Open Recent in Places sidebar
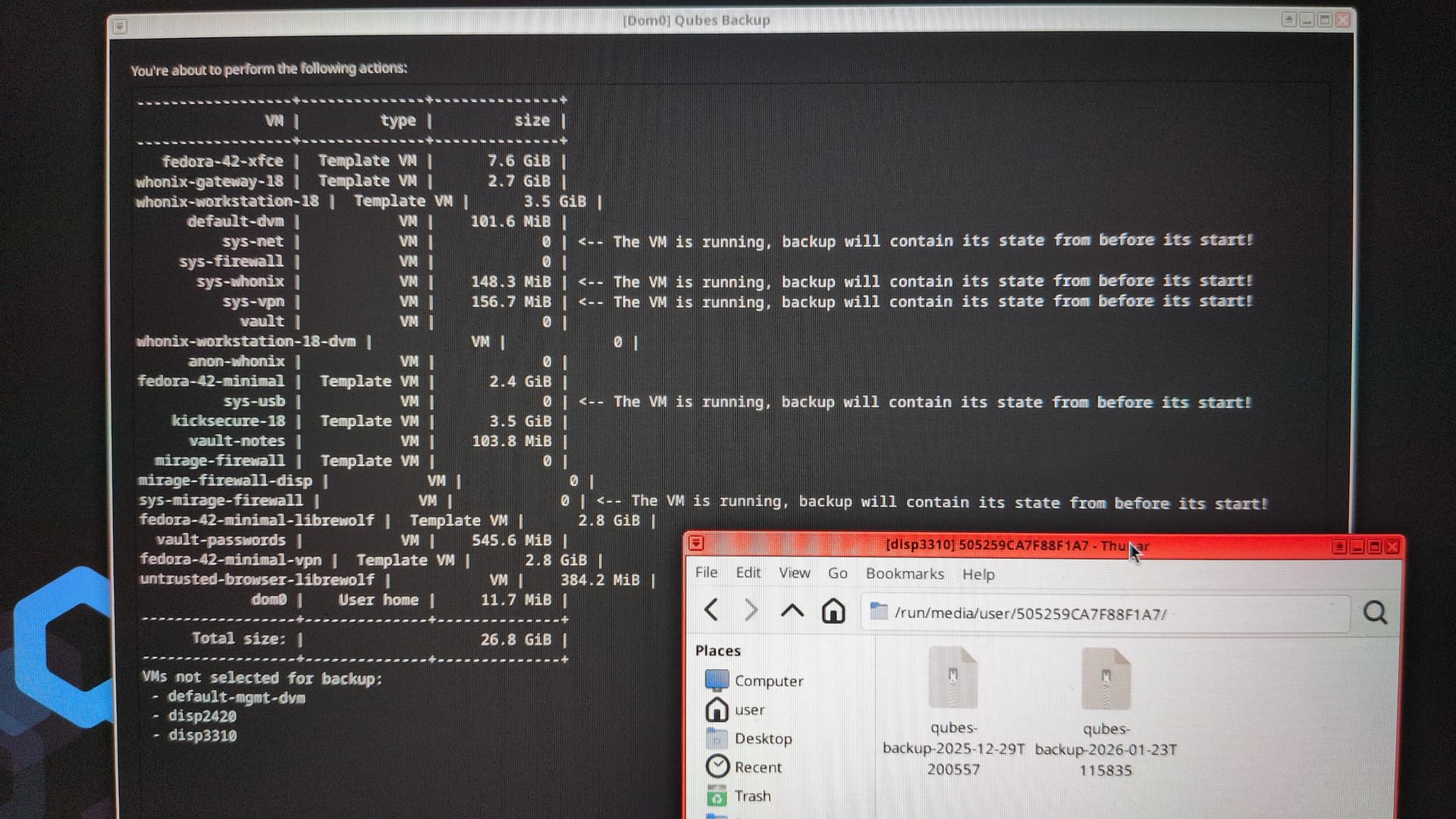The image size is (1456, 819). pos(757,767)
